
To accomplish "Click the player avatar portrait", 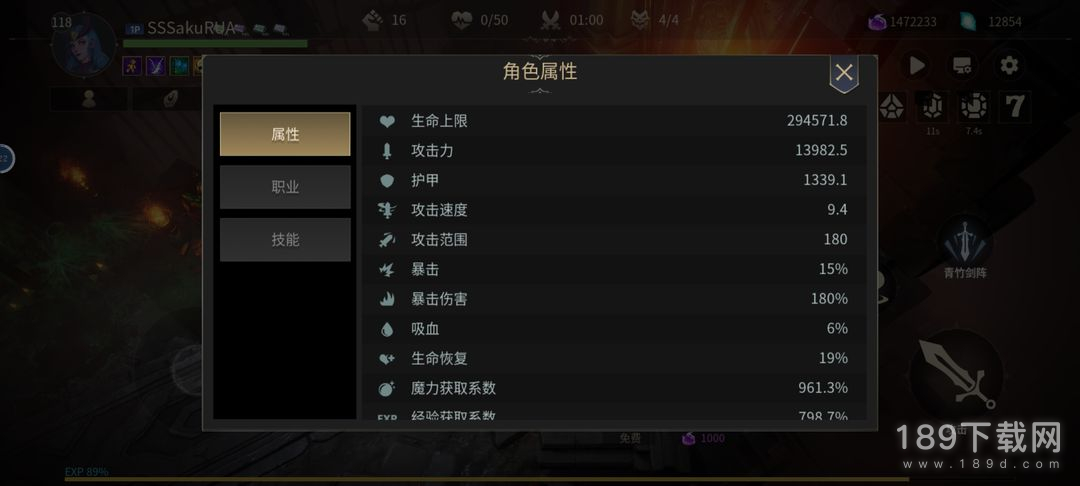I will 83,43.
